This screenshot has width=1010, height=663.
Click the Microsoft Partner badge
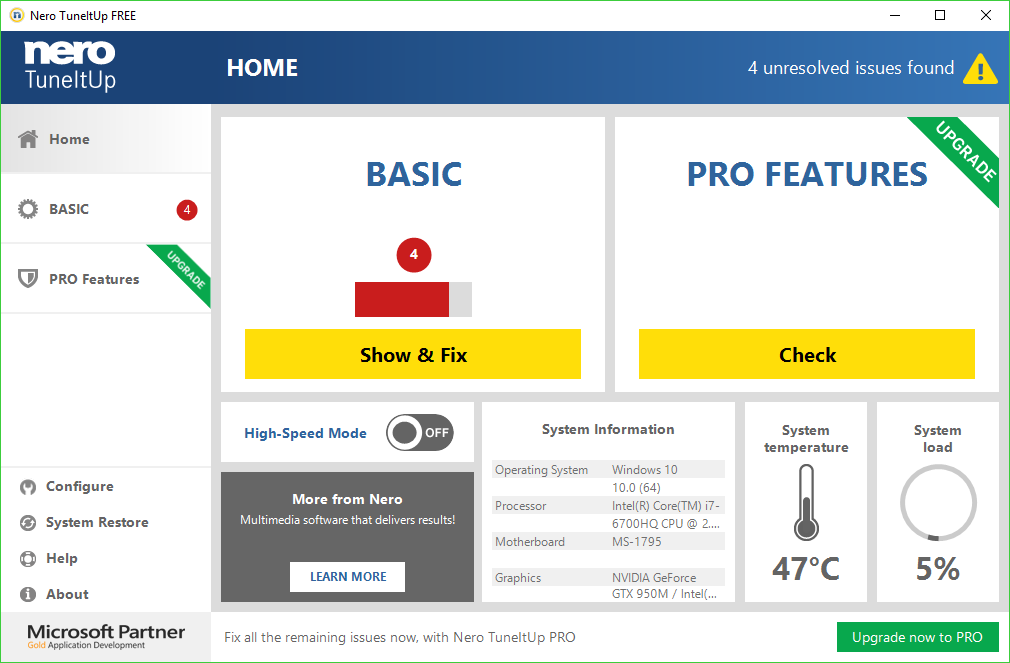(x=106, y=636)
